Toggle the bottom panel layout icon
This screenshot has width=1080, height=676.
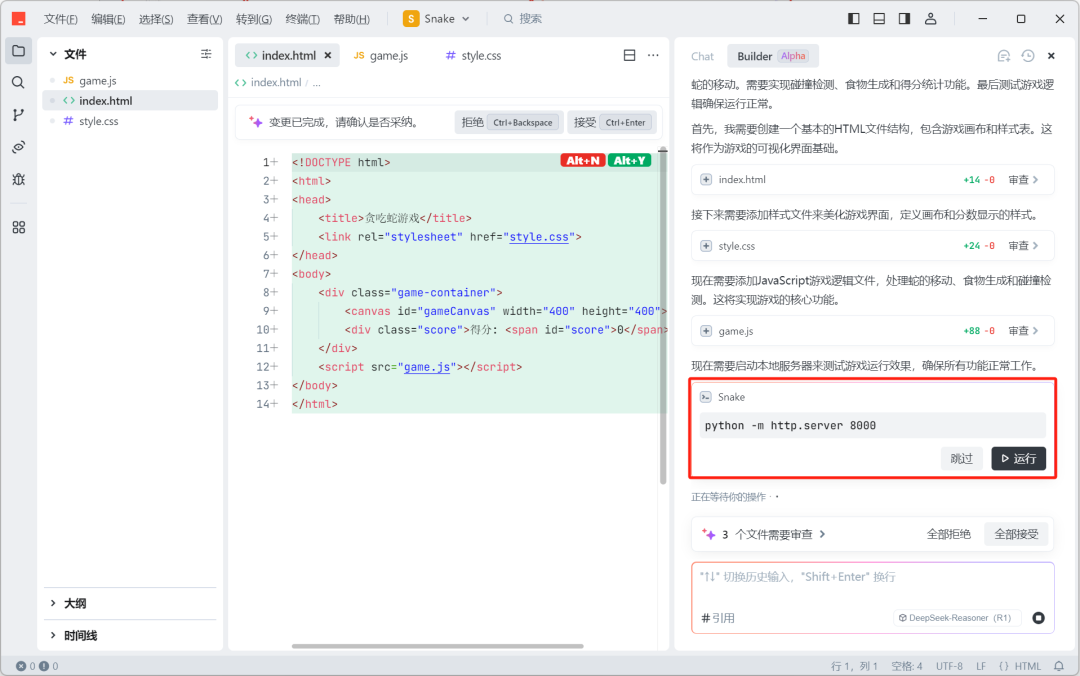pos(879,19)
